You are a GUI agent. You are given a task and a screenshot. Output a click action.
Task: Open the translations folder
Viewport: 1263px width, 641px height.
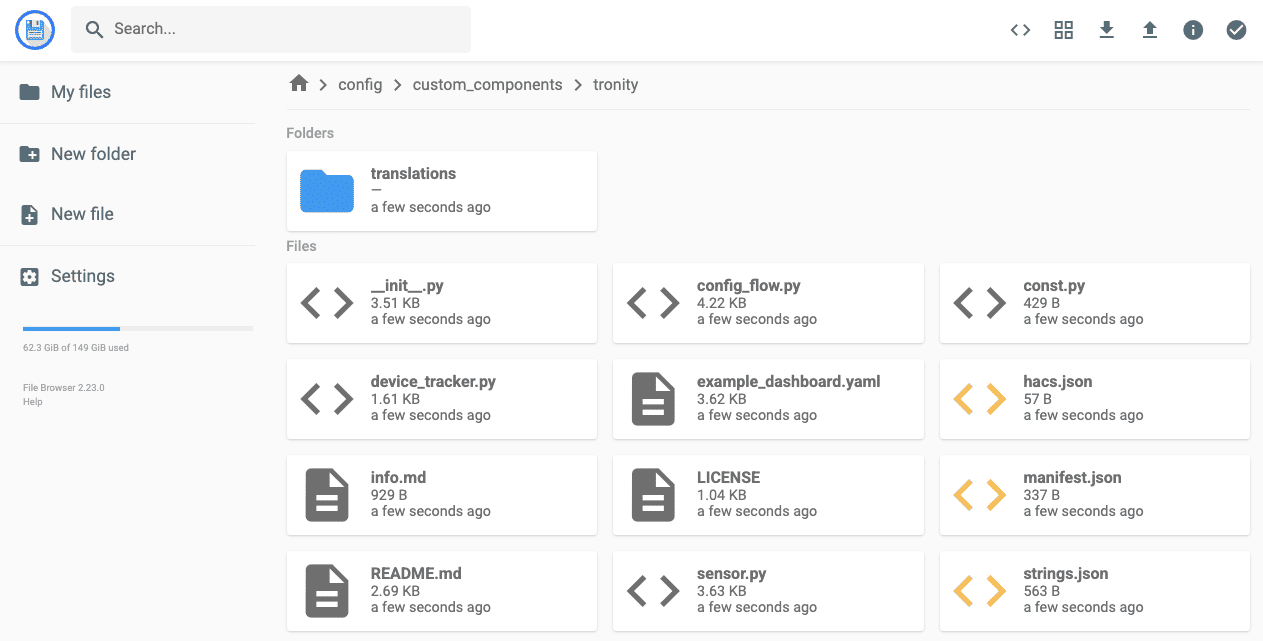[441, 191]
